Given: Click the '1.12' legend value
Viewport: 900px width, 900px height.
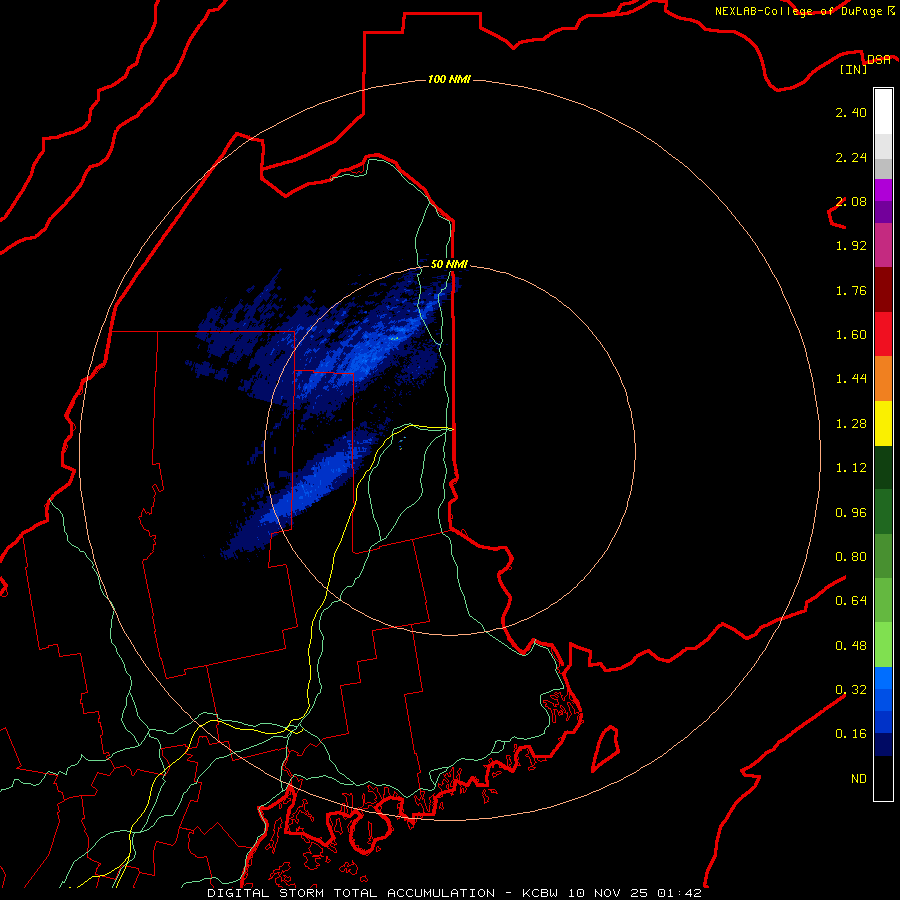Looking at the screenshot, I should 851,468.
